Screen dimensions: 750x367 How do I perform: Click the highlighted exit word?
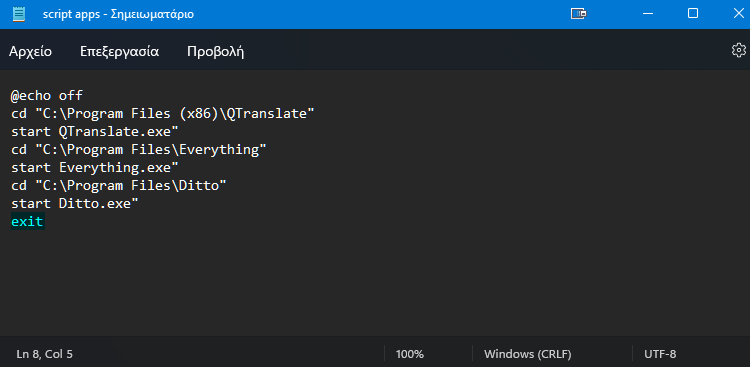coord(27,222)
